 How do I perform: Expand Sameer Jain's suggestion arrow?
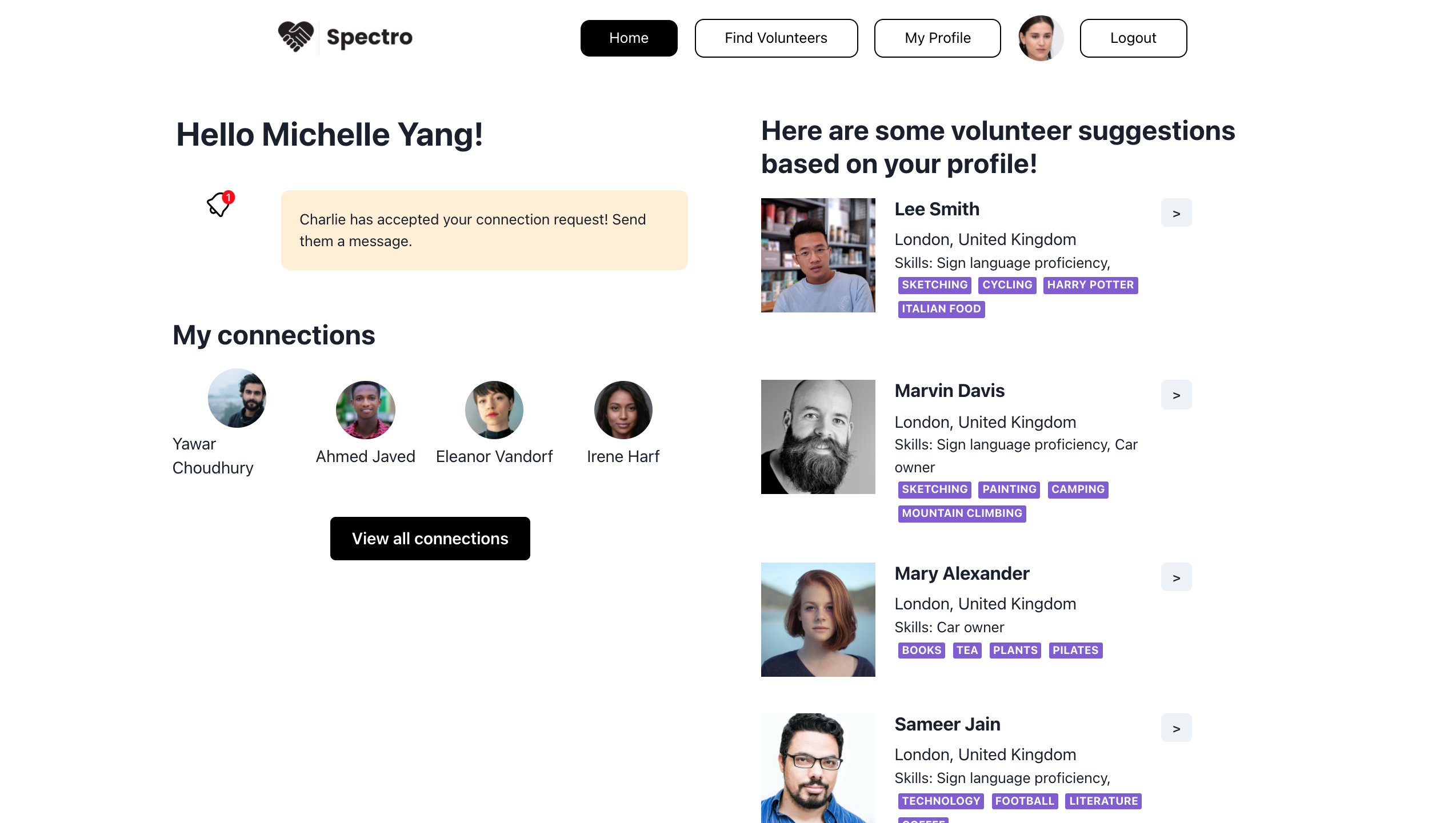[x=1176, y=728]
